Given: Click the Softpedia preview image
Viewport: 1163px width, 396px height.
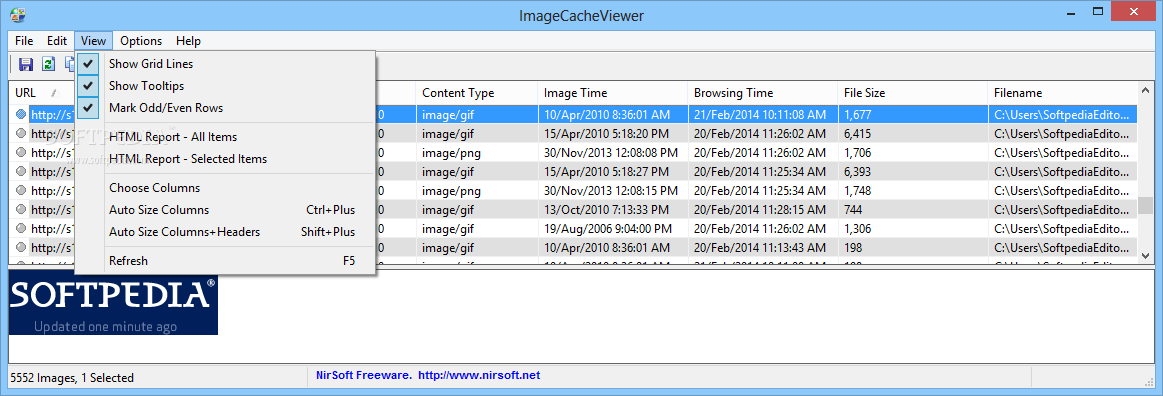Looking at the screenshot, I should (x=113, y=303).
